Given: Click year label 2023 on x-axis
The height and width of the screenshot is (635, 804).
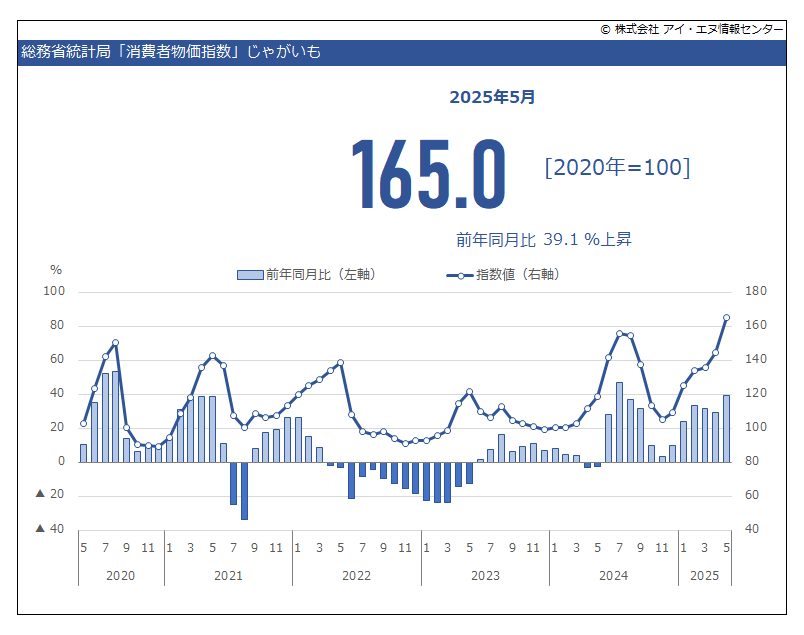Looking at the screenshot, I should 485,576.
